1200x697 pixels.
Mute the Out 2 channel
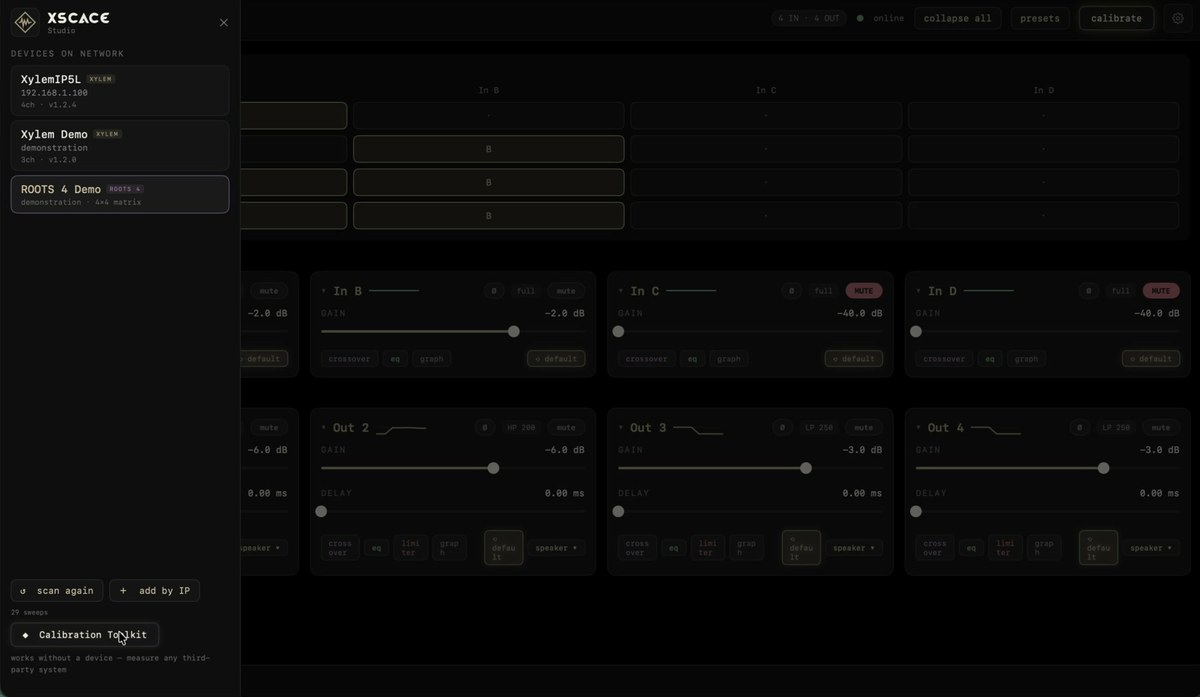566,428
